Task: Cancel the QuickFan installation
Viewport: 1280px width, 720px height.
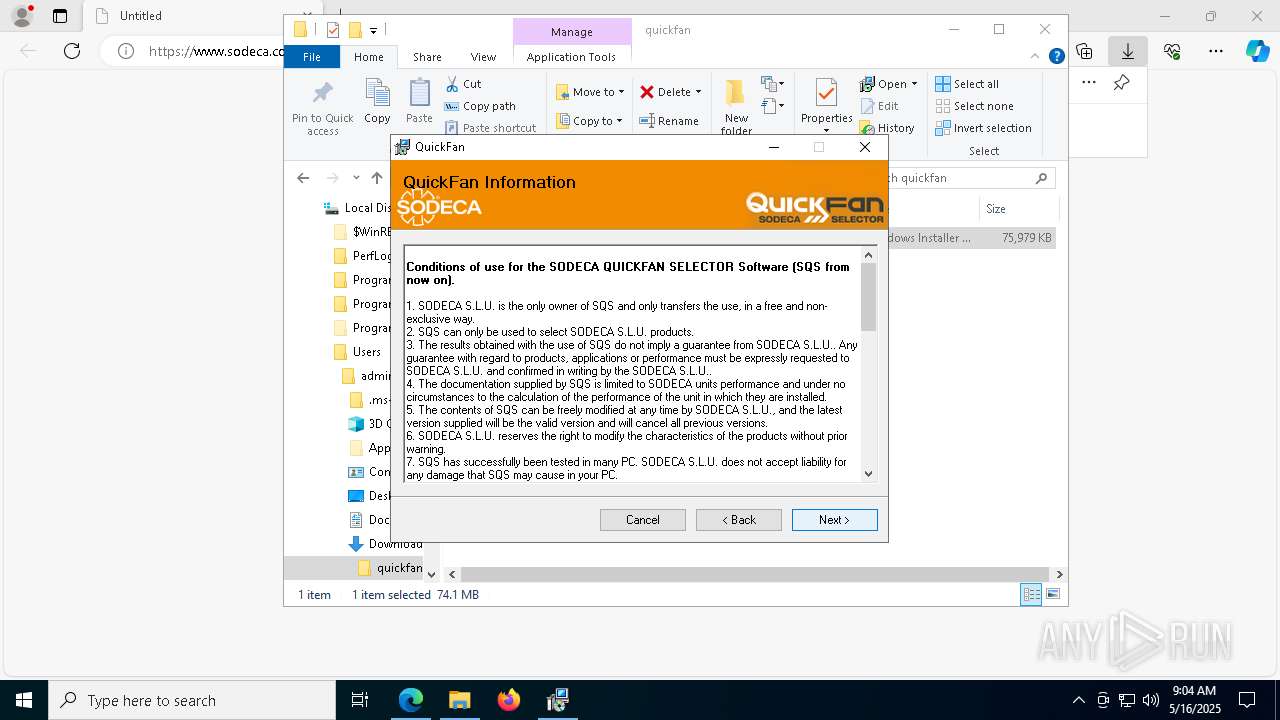Action: pyautogui.click(x=642, y=520)
